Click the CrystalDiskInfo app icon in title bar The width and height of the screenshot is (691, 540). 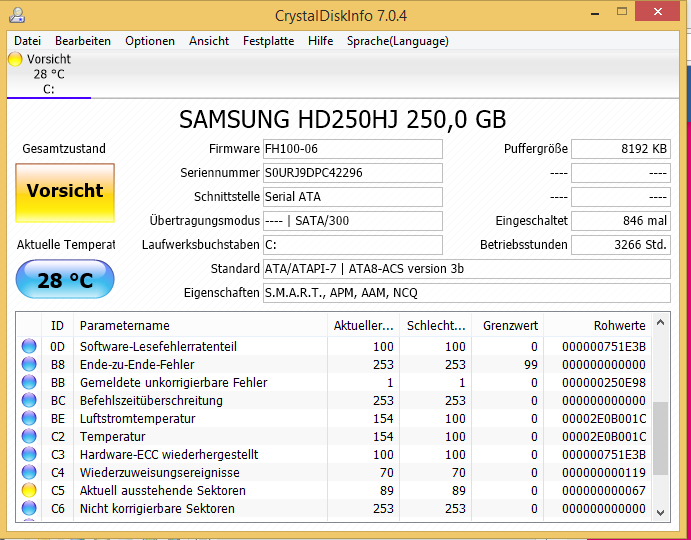17,16
